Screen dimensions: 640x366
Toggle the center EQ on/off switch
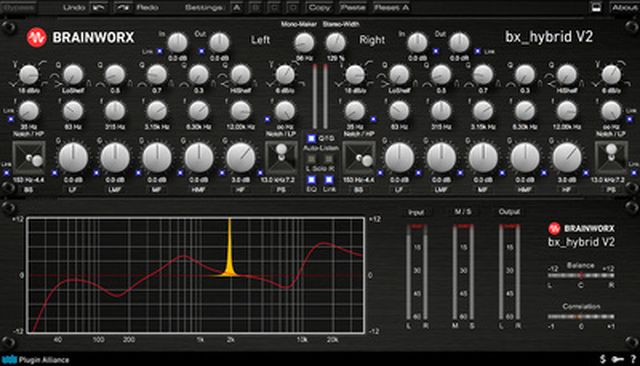pos(311,180)
